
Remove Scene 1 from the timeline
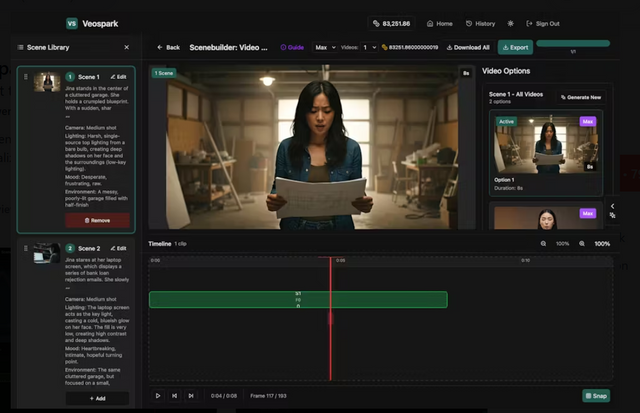97,220
